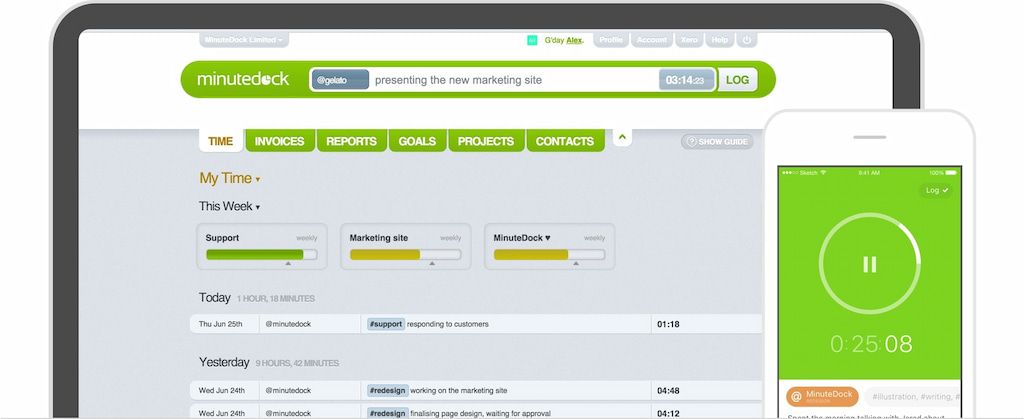
Task: Click 'working on the marketing site' entry text
Action: (x=458, y=390)
